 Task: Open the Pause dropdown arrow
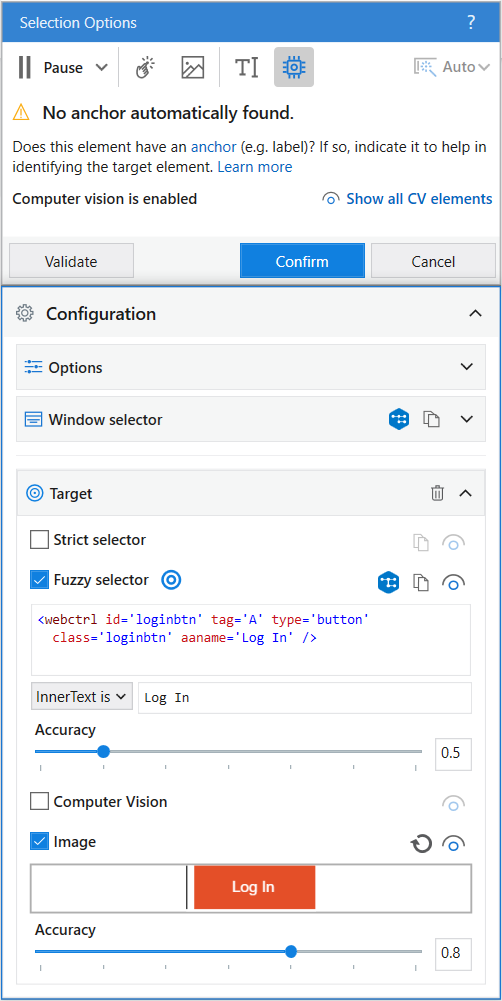pyautogui.click(x=101, y=68)
